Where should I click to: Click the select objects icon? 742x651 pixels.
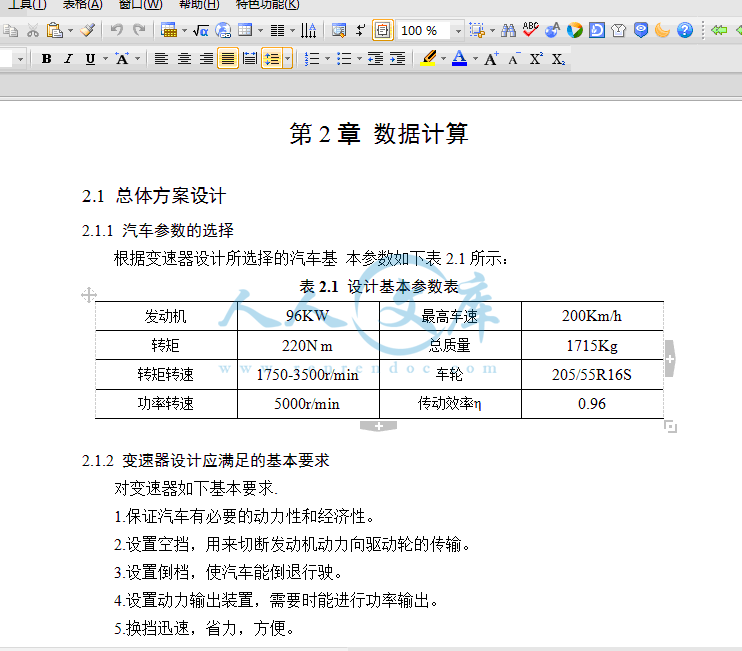click(x=477, y=31)
